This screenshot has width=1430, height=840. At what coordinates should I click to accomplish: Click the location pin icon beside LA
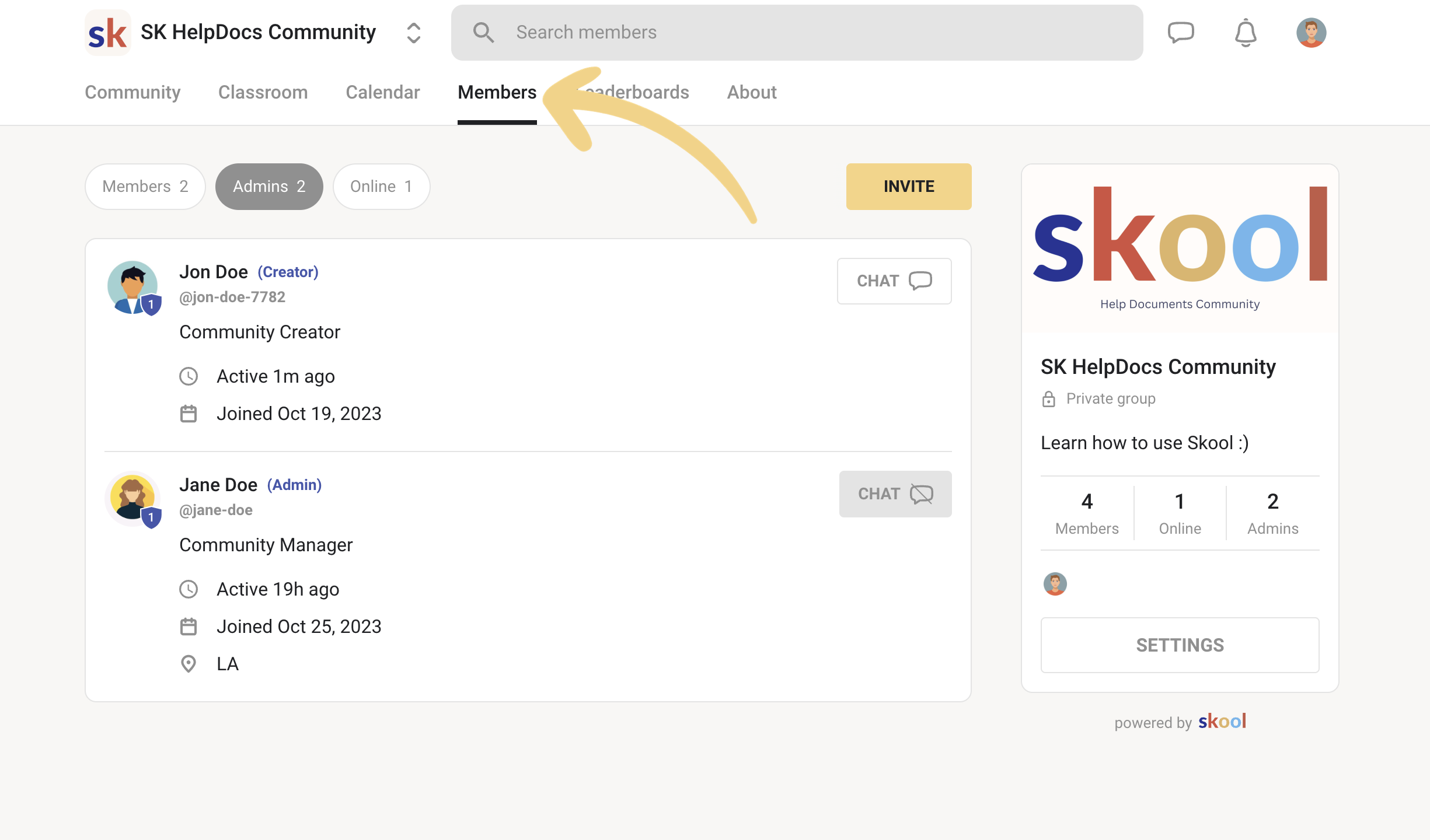(189, 664)
